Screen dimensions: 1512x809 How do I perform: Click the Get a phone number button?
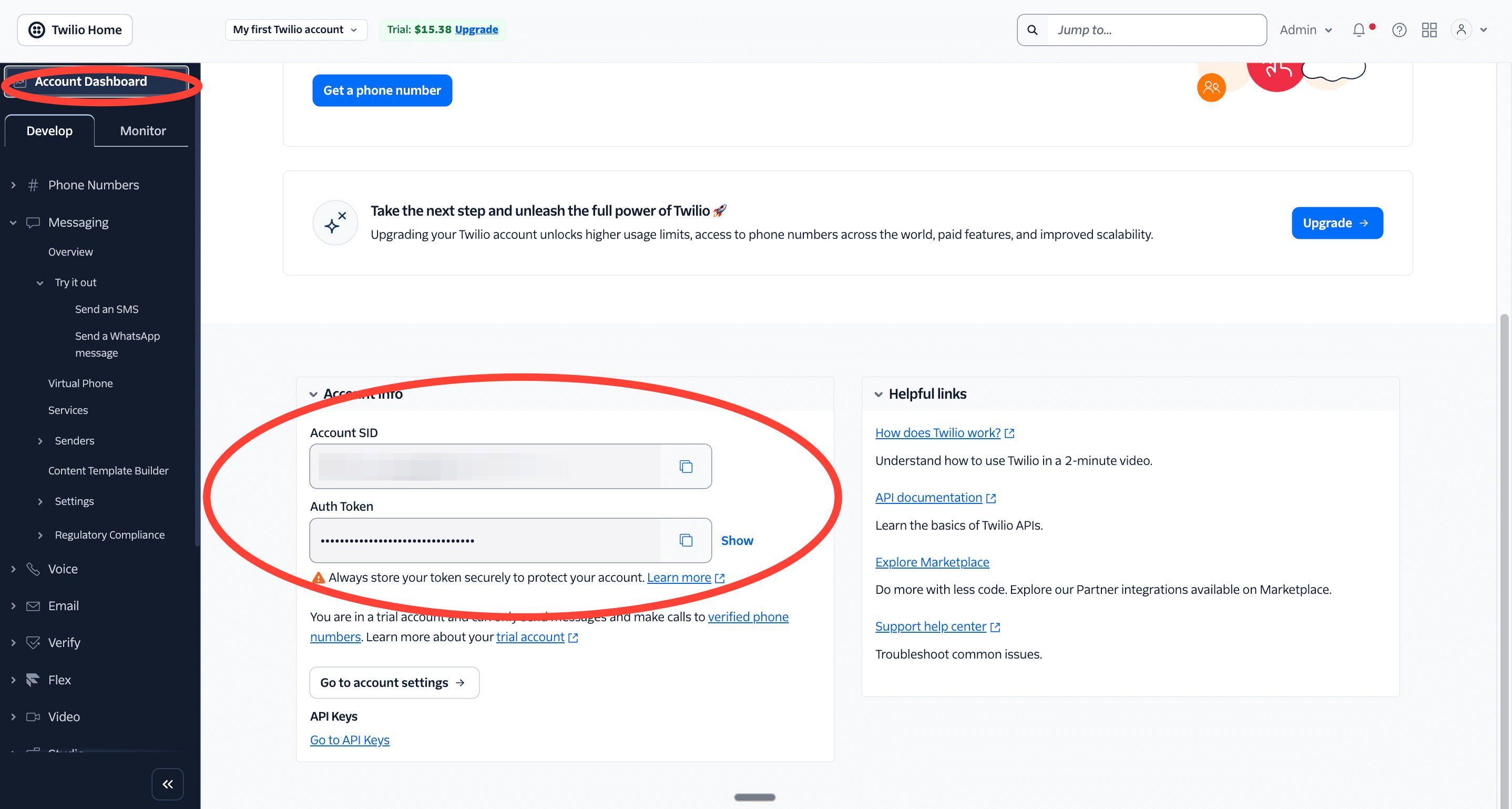(382, 90)
